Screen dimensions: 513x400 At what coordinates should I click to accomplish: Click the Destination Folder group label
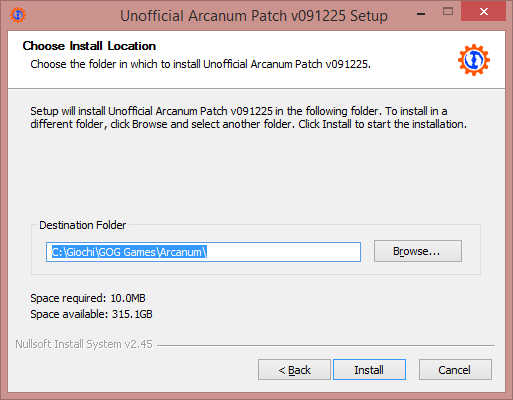[x=83, y=225]
